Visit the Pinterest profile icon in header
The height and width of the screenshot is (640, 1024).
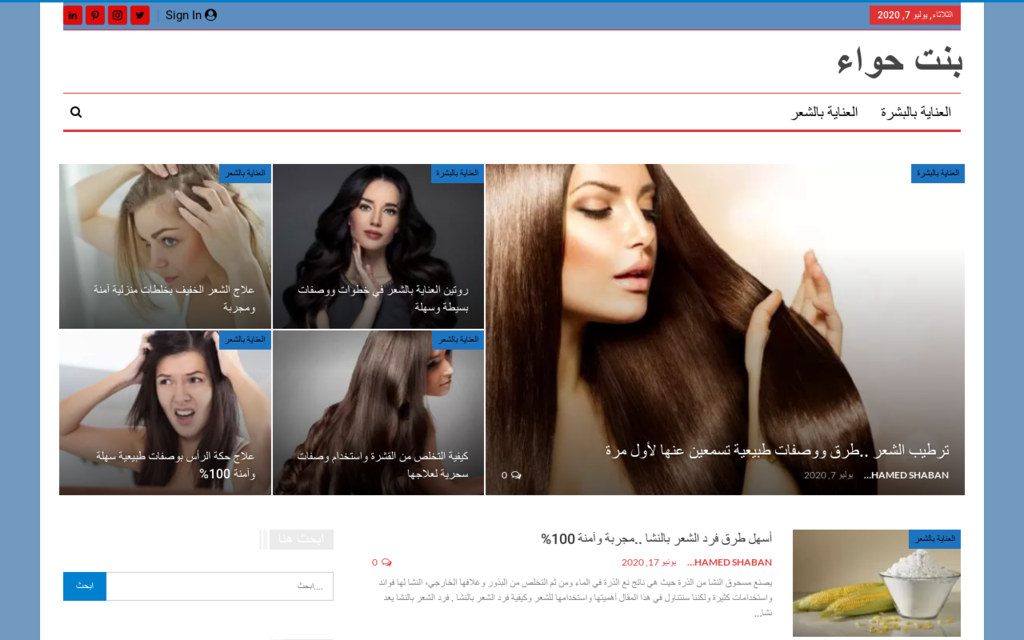tap(95, 14)
